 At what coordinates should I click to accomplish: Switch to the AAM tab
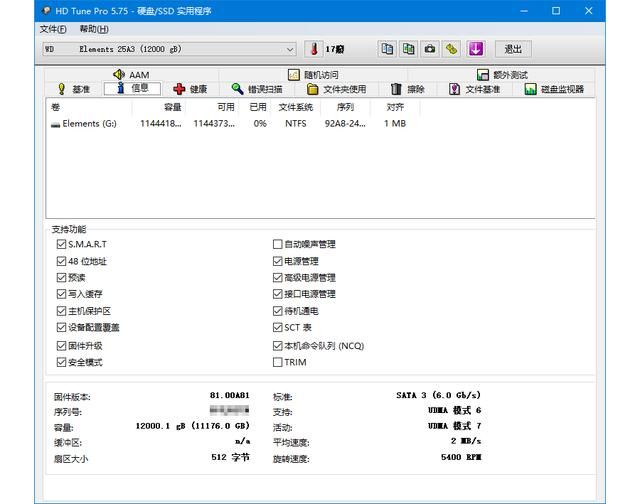click(131, 75)
